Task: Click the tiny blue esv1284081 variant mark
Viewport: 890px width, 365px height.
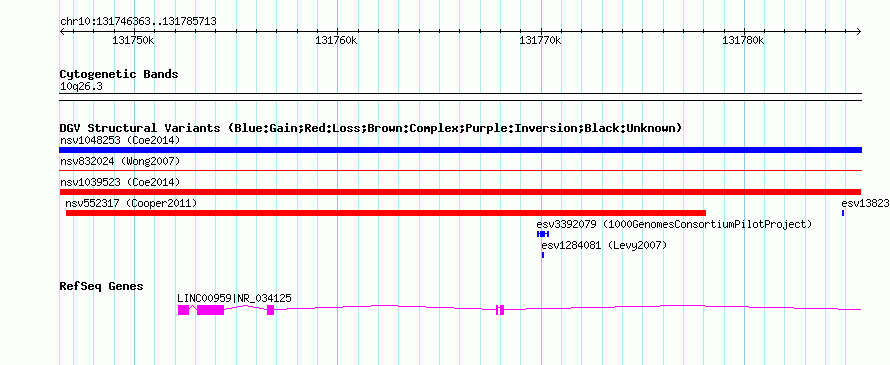Action: click(543, 255)
